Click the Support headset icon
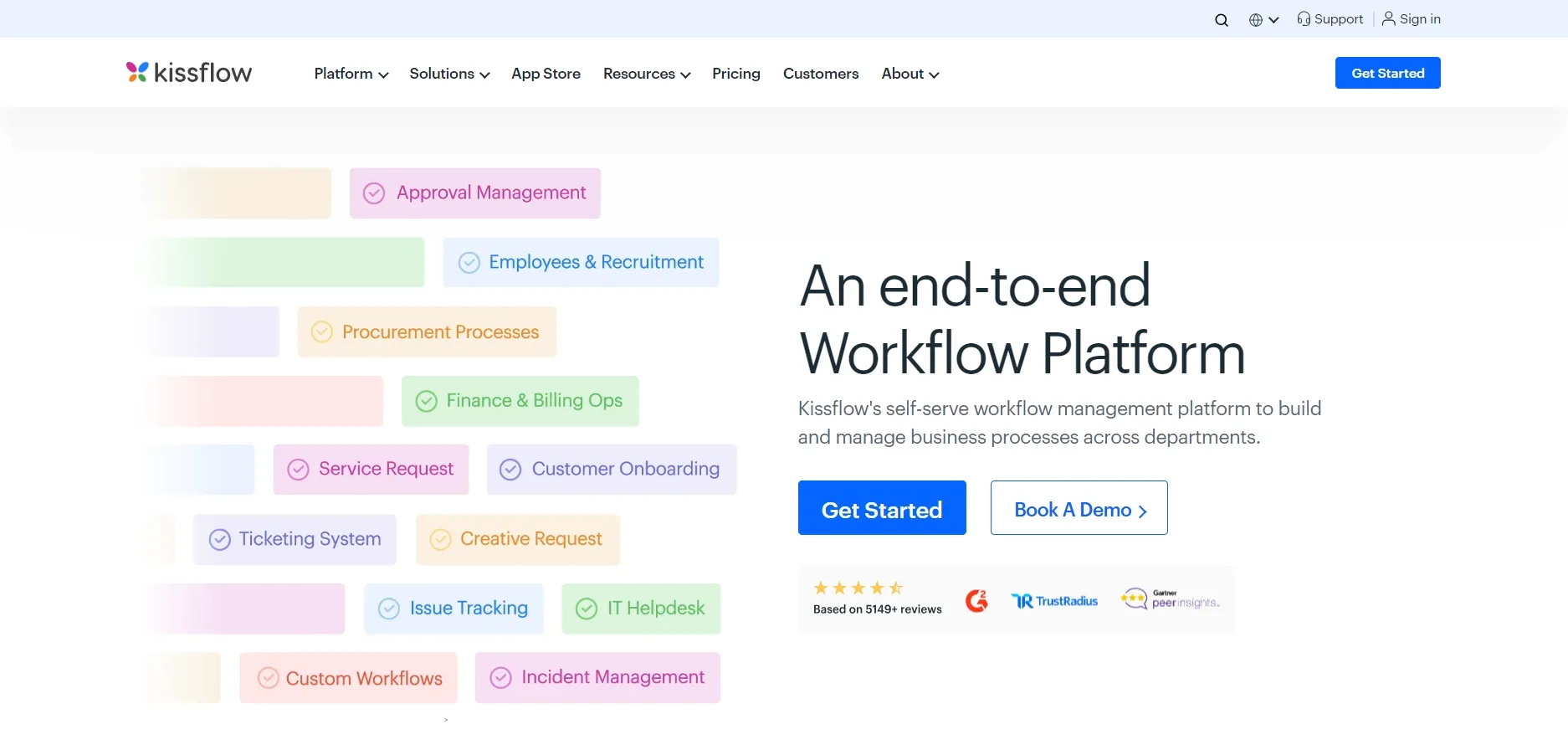The width and height of the screenshot is (1568, 745). point(1304,18)
